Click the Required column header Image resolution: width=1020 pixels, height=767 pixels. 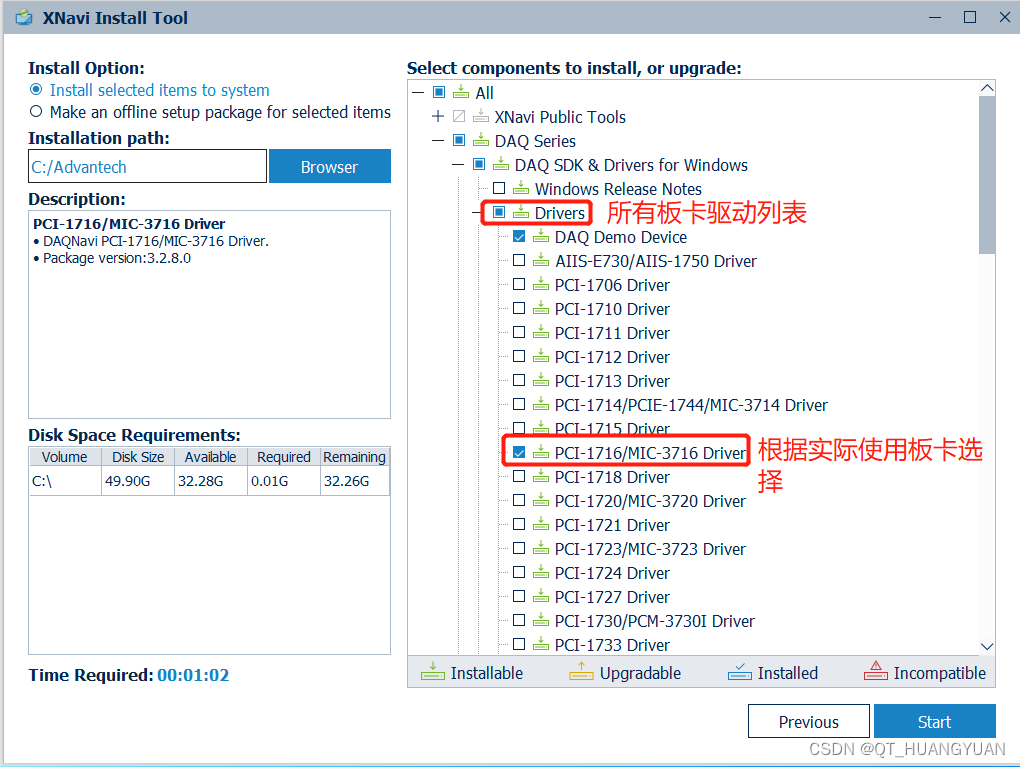[284, 457]
